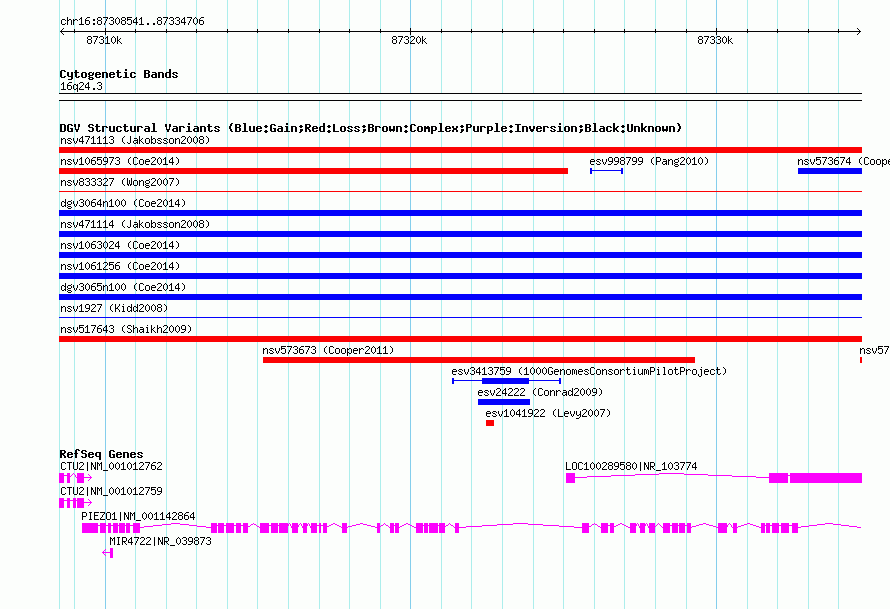This screenshot has height=609, width=890.
Task: Open the dgv3065n100 (Coe2014) gain bar
Action: (460, 297)
